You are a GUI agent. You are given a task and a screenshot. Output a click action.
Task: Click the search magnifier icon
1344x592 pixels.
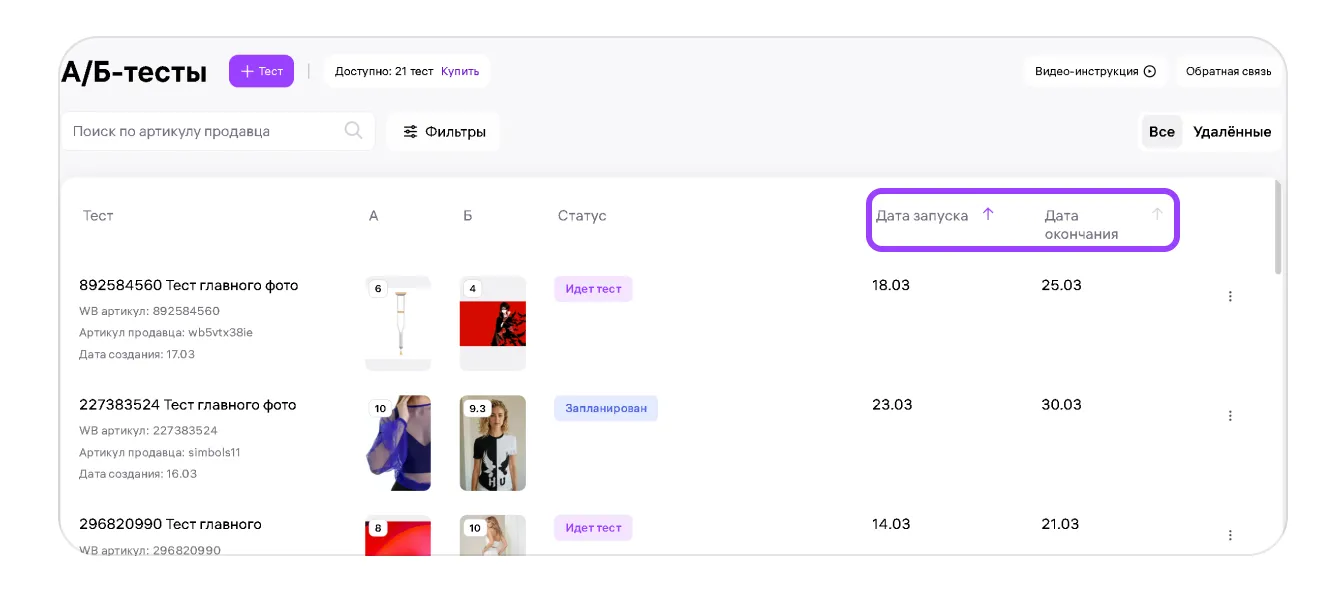[x=353, y=131]
